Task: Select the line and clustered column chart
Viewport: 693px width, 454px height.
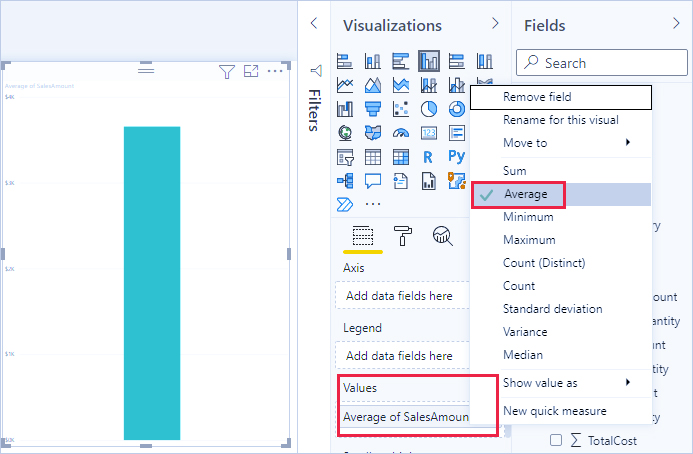Action: [x=457, y=85]
